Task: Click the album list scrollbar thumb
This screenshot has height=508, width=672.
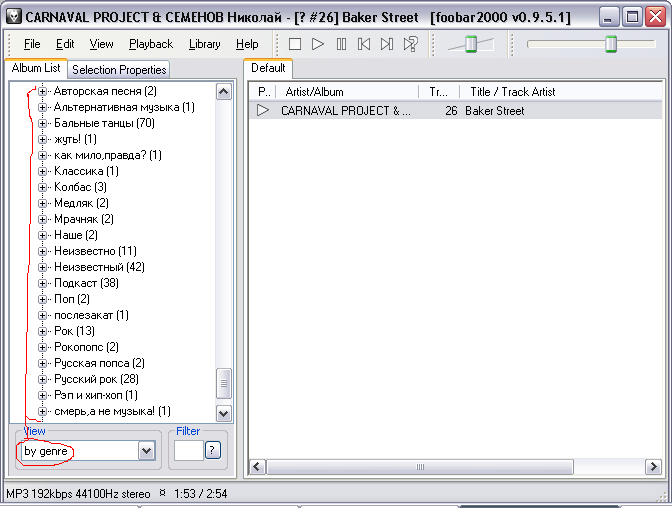Action: (224, 383)
